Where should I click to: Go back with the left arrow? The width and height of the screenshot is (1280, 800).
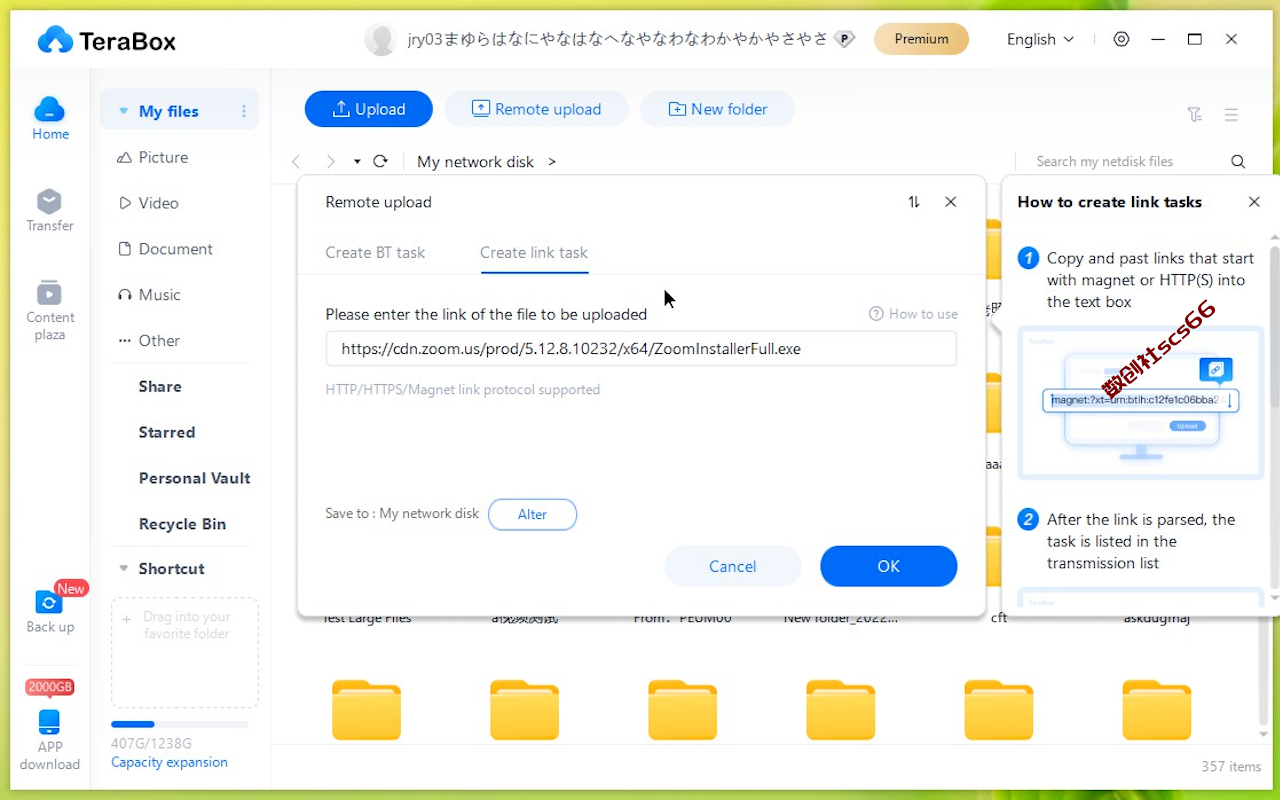click(295, 161)
